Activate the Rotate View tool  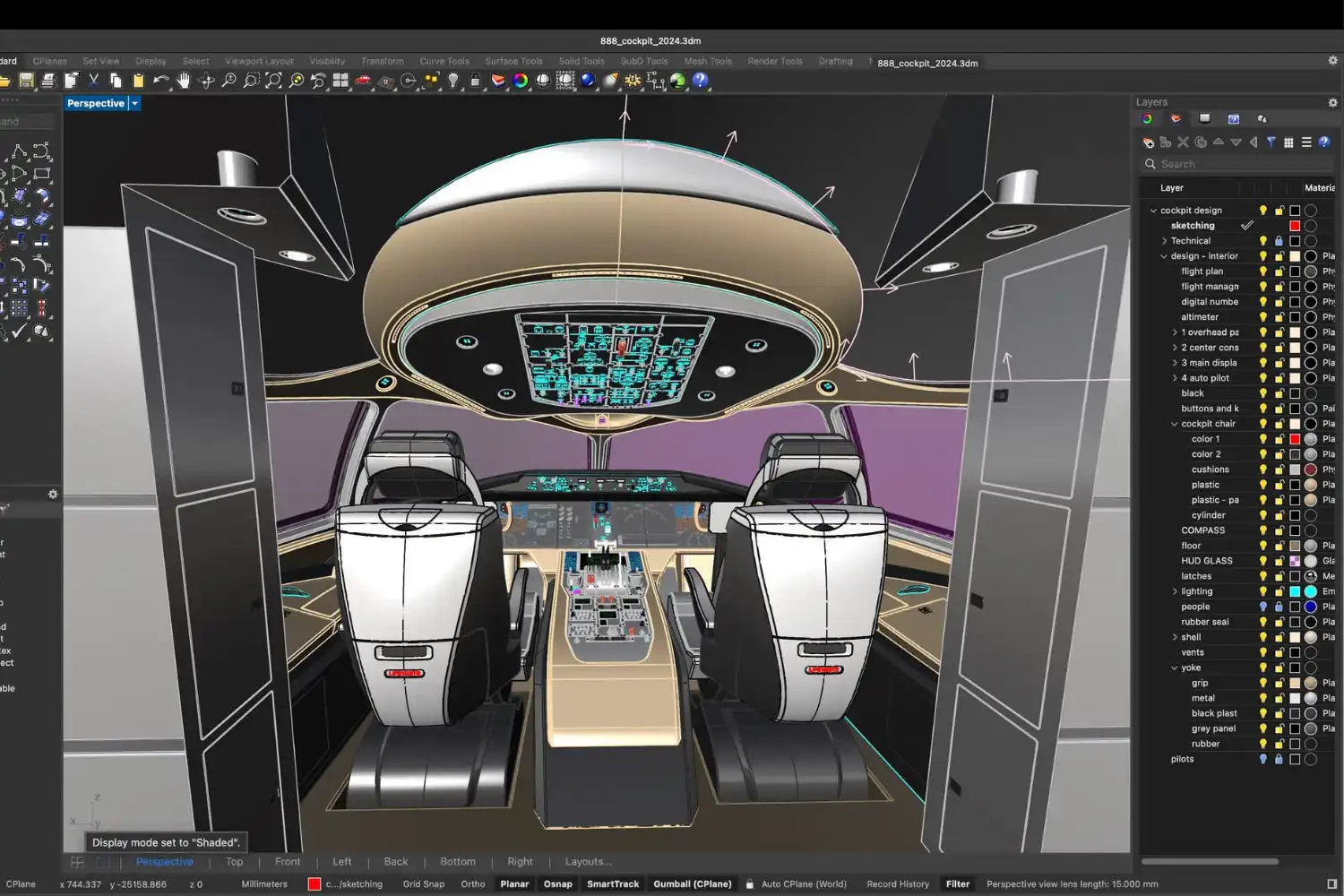[x=206, y=81]
